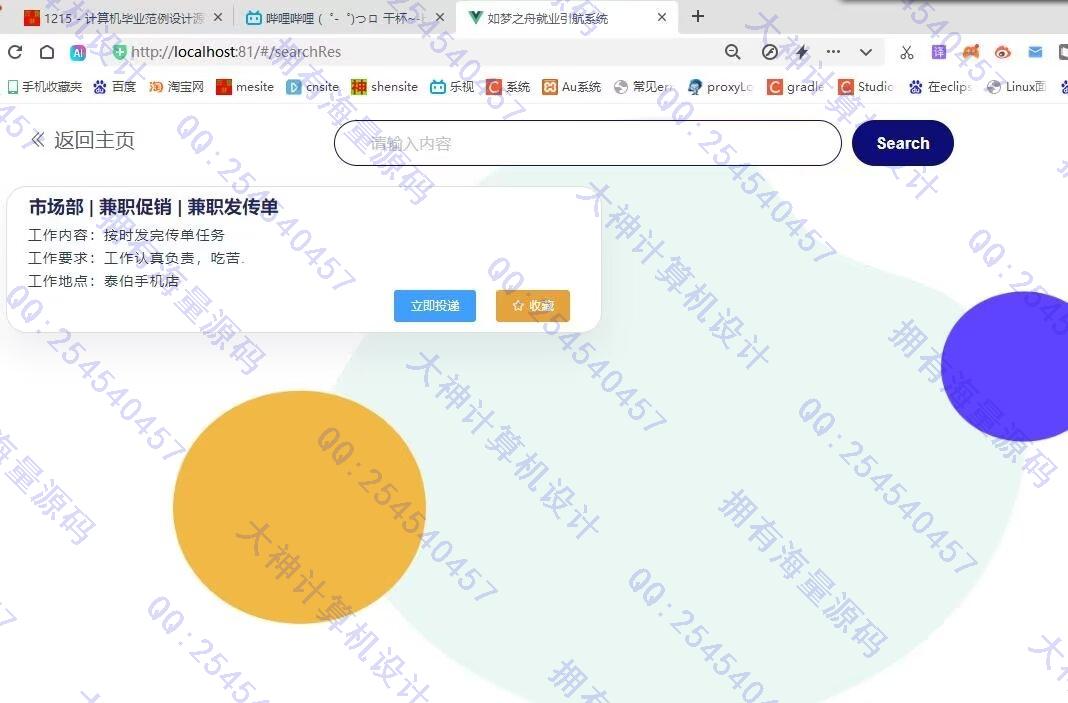Screen dimensions: 1068x703
Task: Open the scissors screenshot tool
Action: (x=907, y=52)
